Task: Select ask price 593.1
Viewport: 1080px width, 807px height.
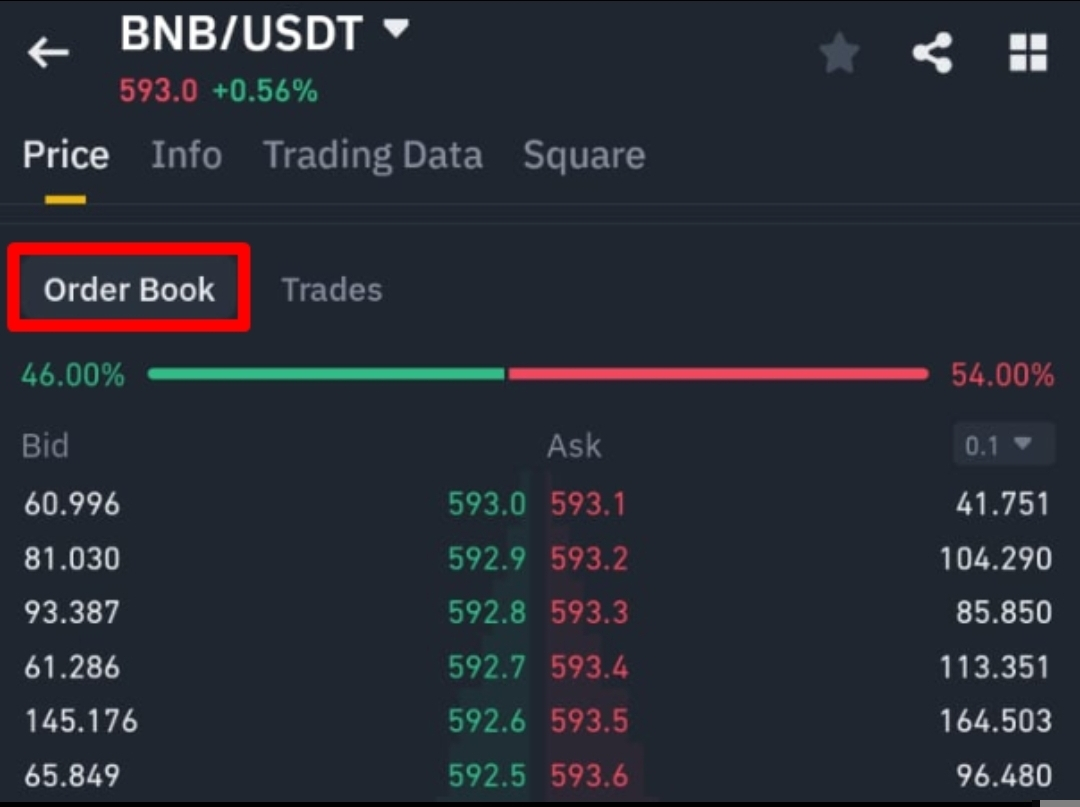Action: click(588, 504)
